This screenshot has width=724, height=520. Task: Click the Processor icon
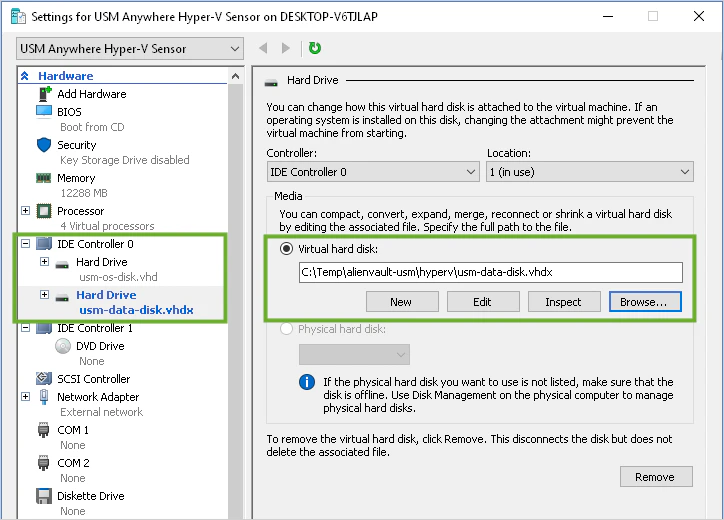(x=44, y=211)
